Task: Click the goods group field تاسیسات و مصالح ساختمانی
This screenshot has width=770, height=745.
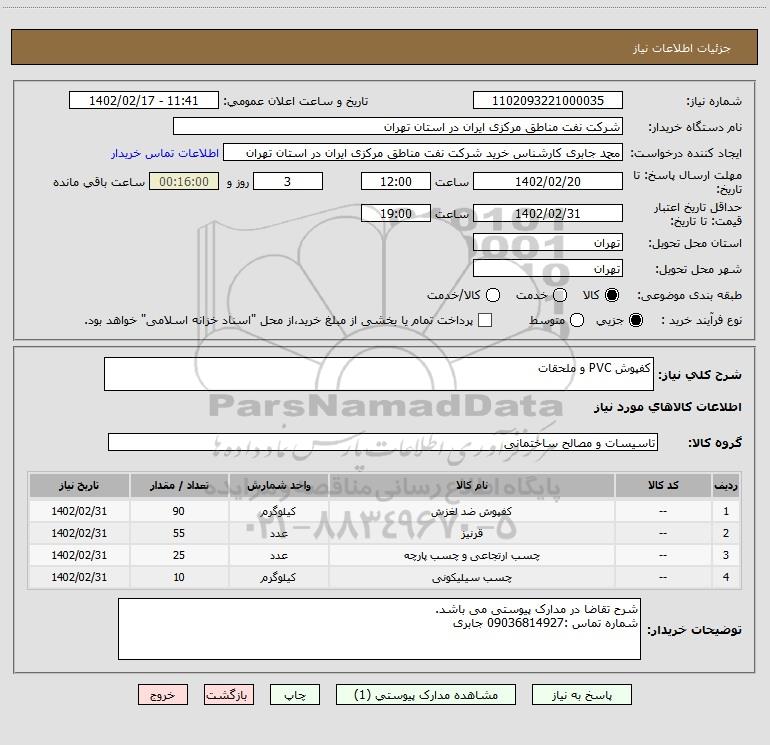Action: pyautogui.click(x=383, y=442)
